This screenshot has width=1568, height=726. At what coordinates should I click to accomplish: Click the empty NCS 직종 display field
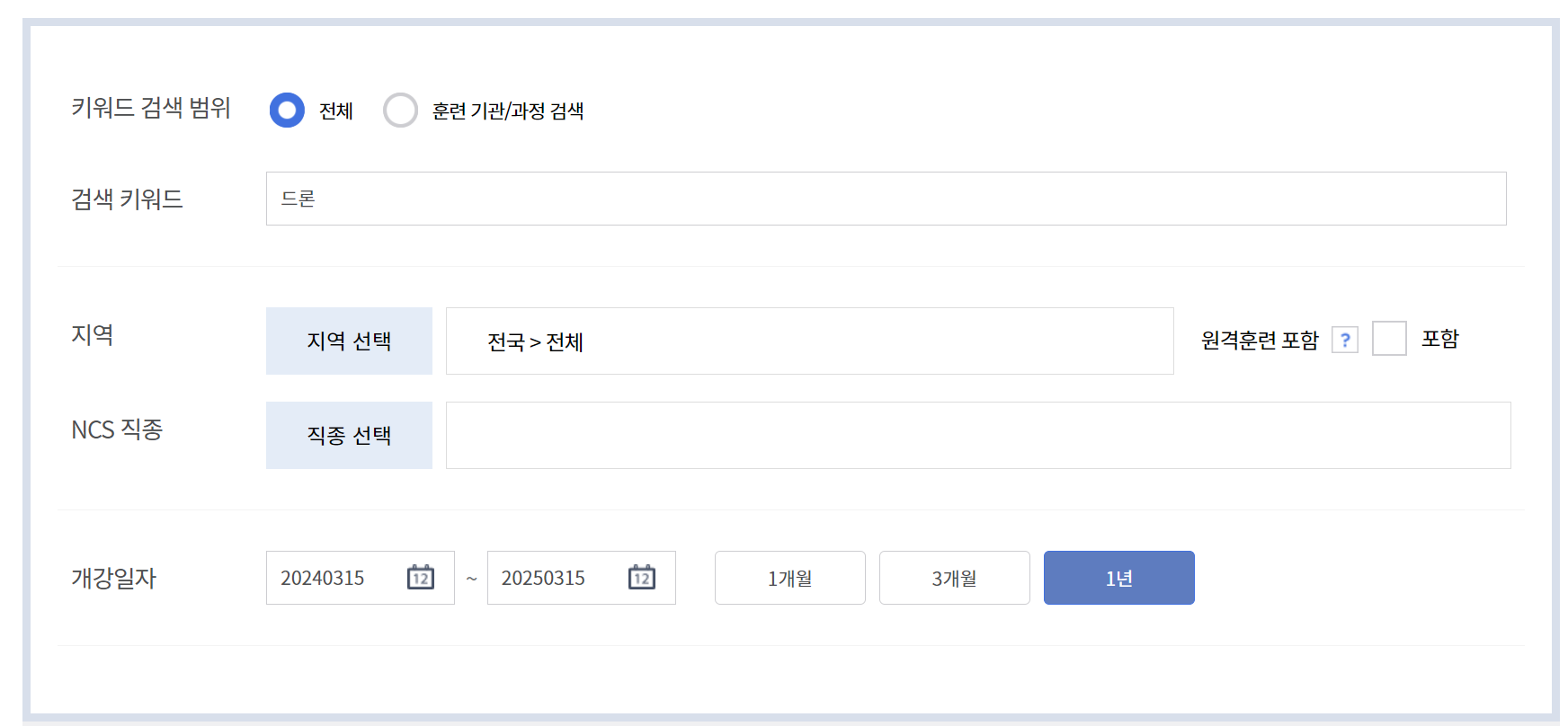coord(978,435)
